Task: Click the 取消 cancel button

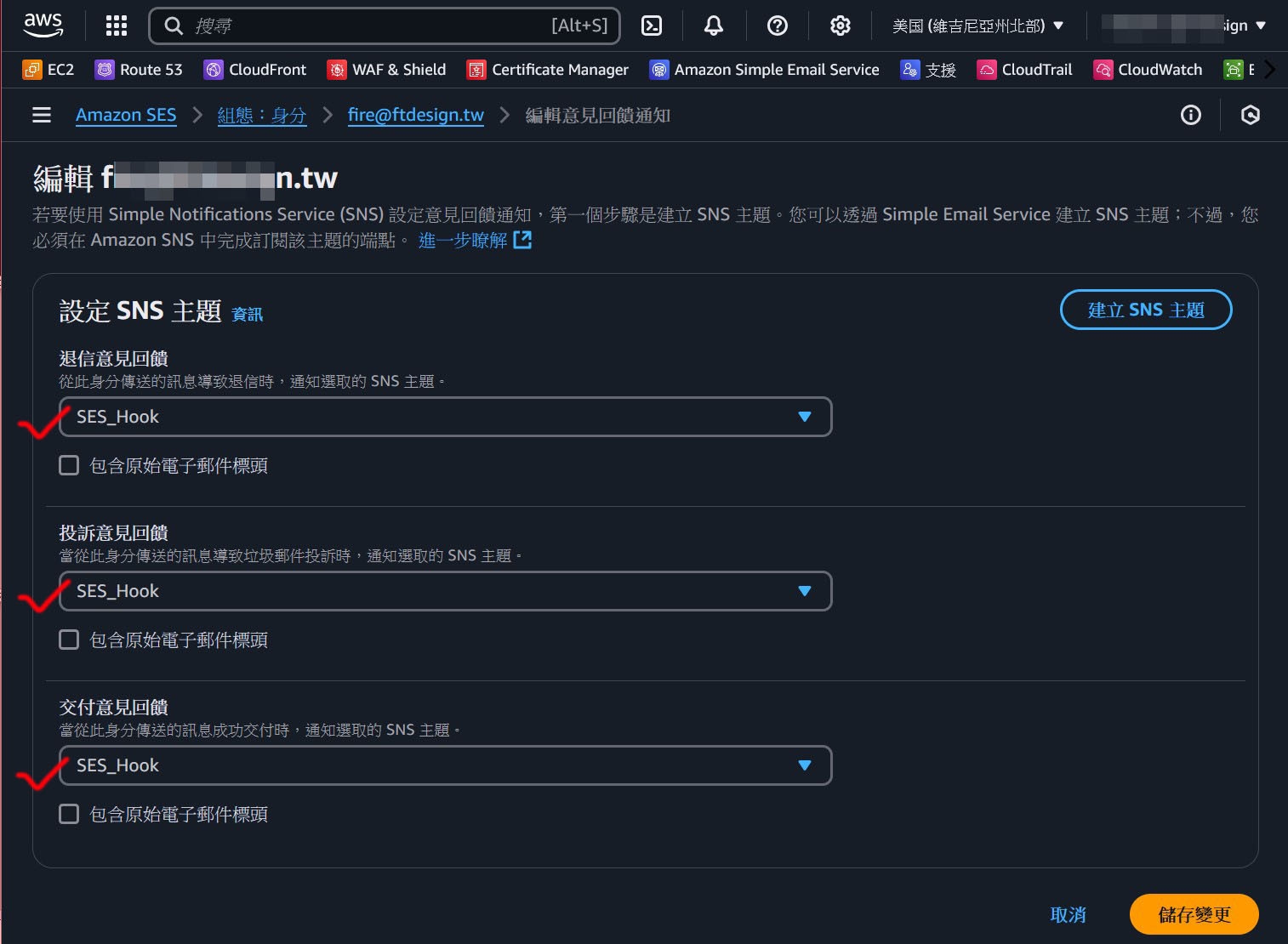Action: click(1069, 914)
